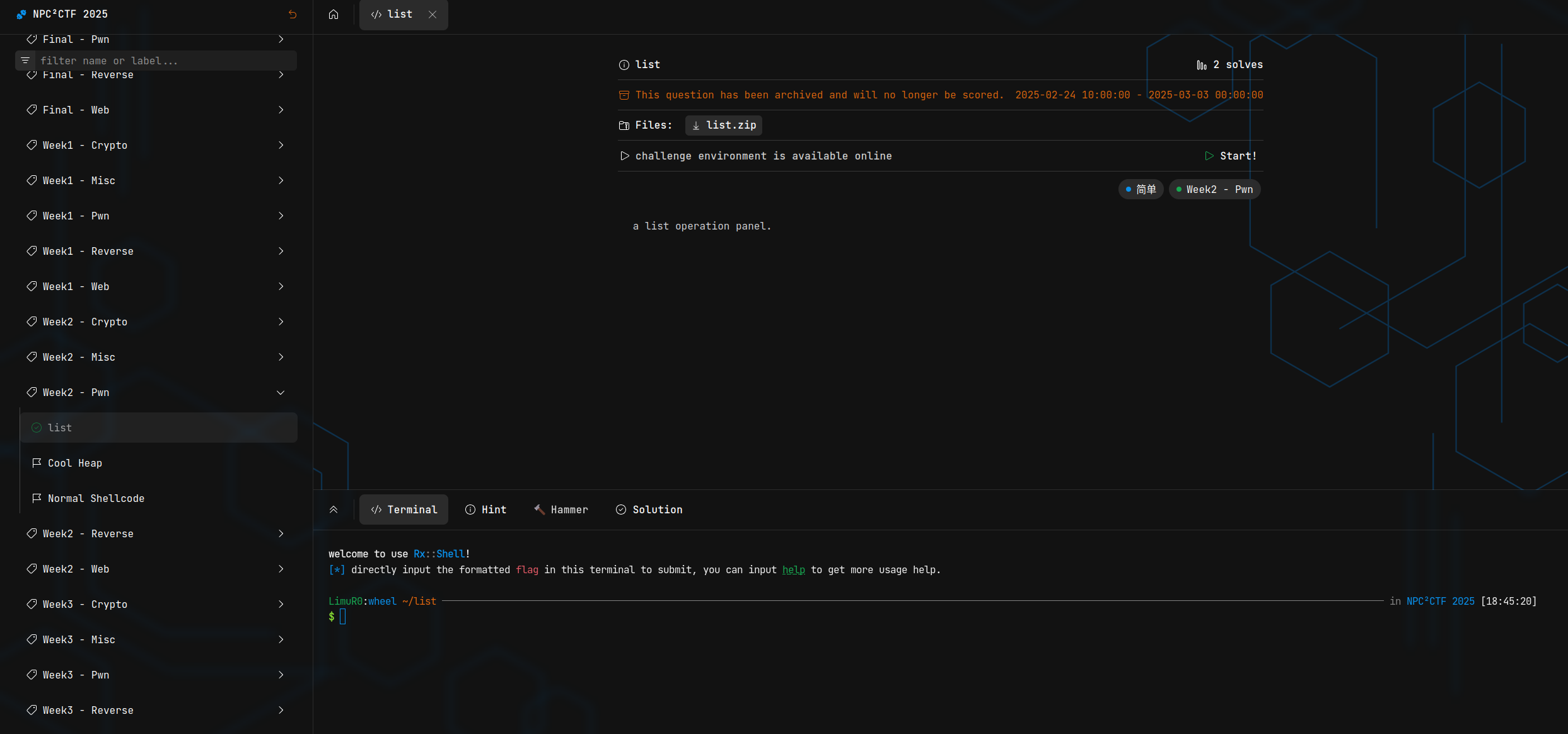Viewport: 1568px width, 734px height.
Task: Click the 简单 difficulty tag
Action: click(x=1141, y=190)
